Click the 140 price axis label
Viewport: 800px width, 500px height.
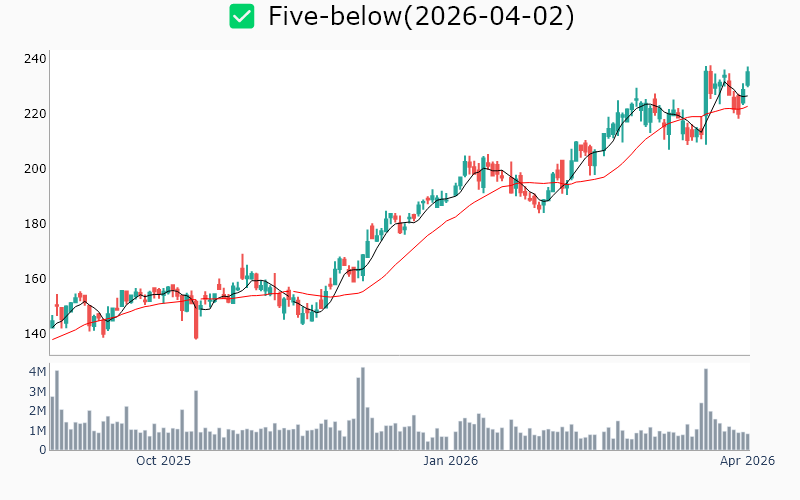click(x=36, y=334)
